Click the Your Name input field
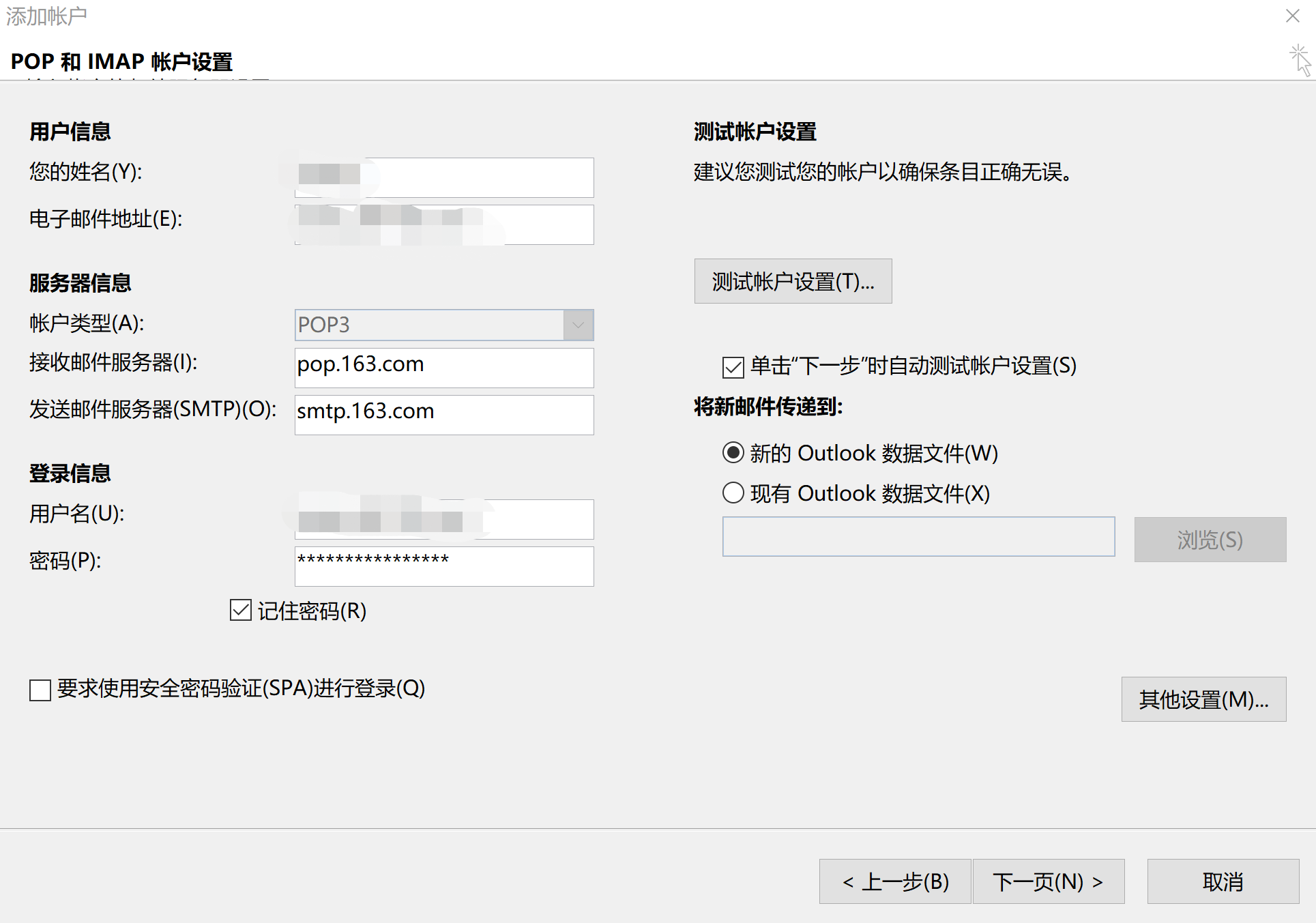1316x923 pixels. click(x=478, y=177)
